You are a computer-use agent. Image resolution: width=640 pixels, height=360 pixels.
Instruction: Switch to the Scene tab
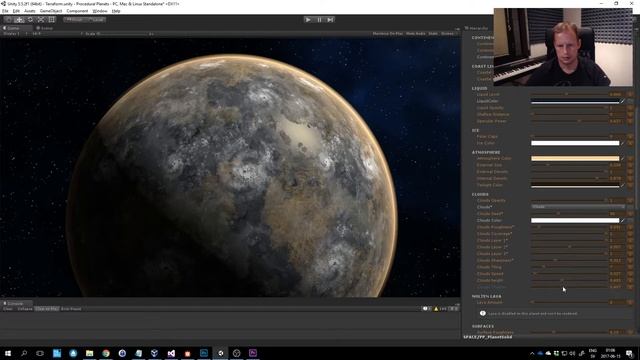pyautogui.click(x=46, y=28)
